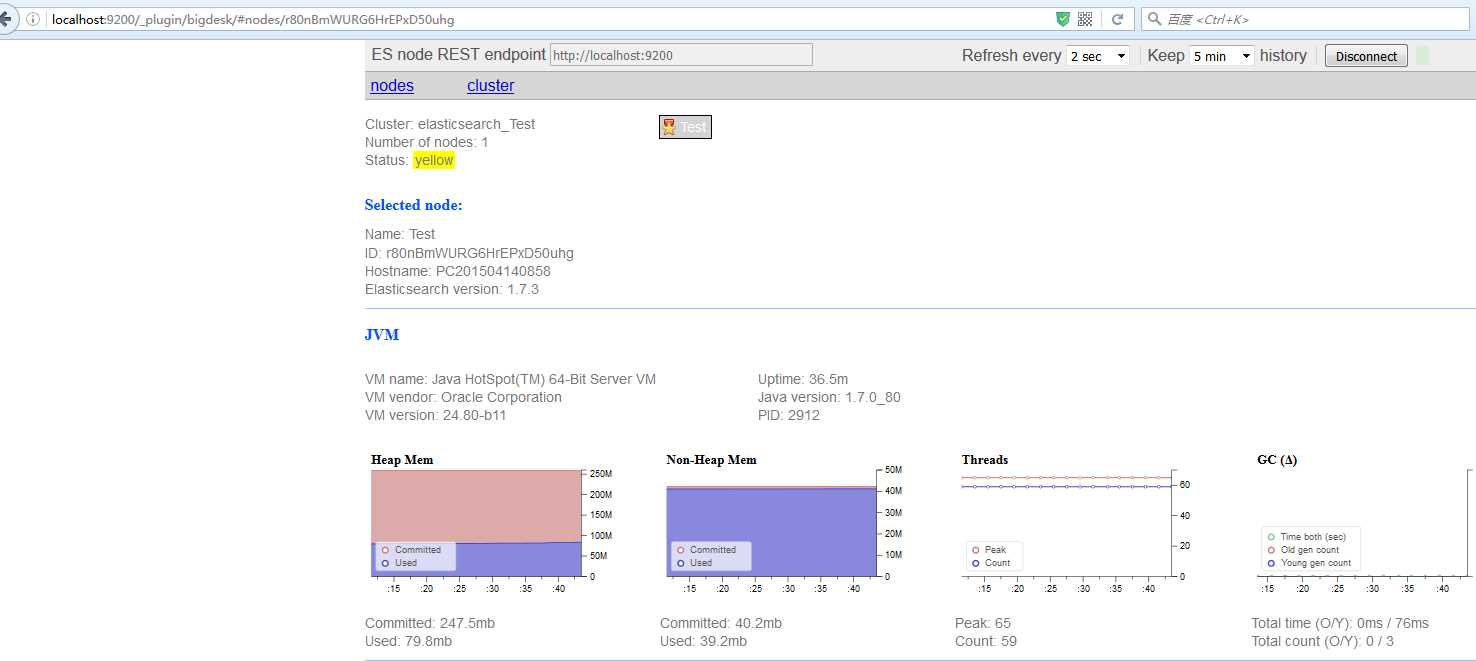Click the Total time (O/Y) GC value
The width and height of the screenshot is (1476, 661).
[1340, 623]
